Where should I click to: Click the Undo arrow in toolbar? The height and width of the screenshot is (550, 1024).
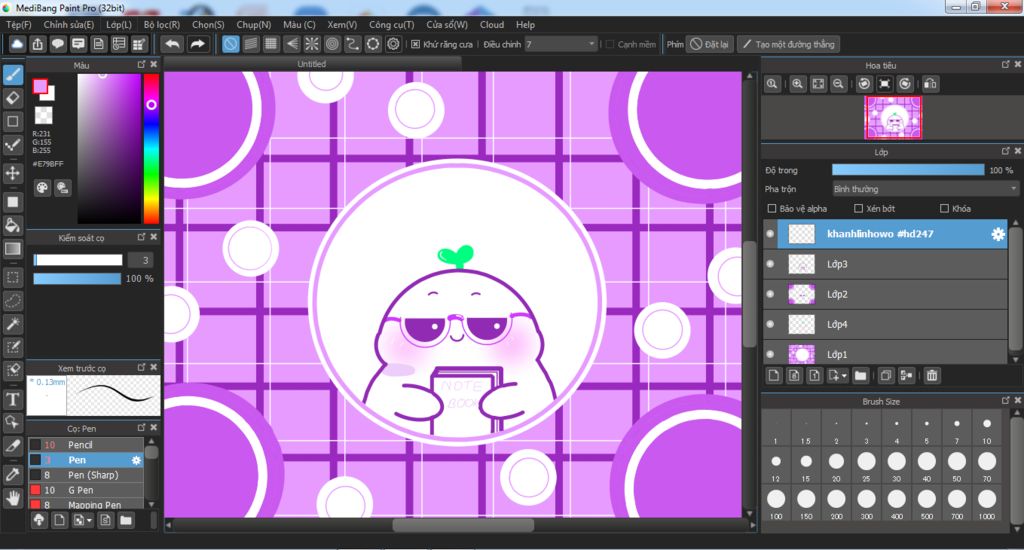click(x=172, y=44)
